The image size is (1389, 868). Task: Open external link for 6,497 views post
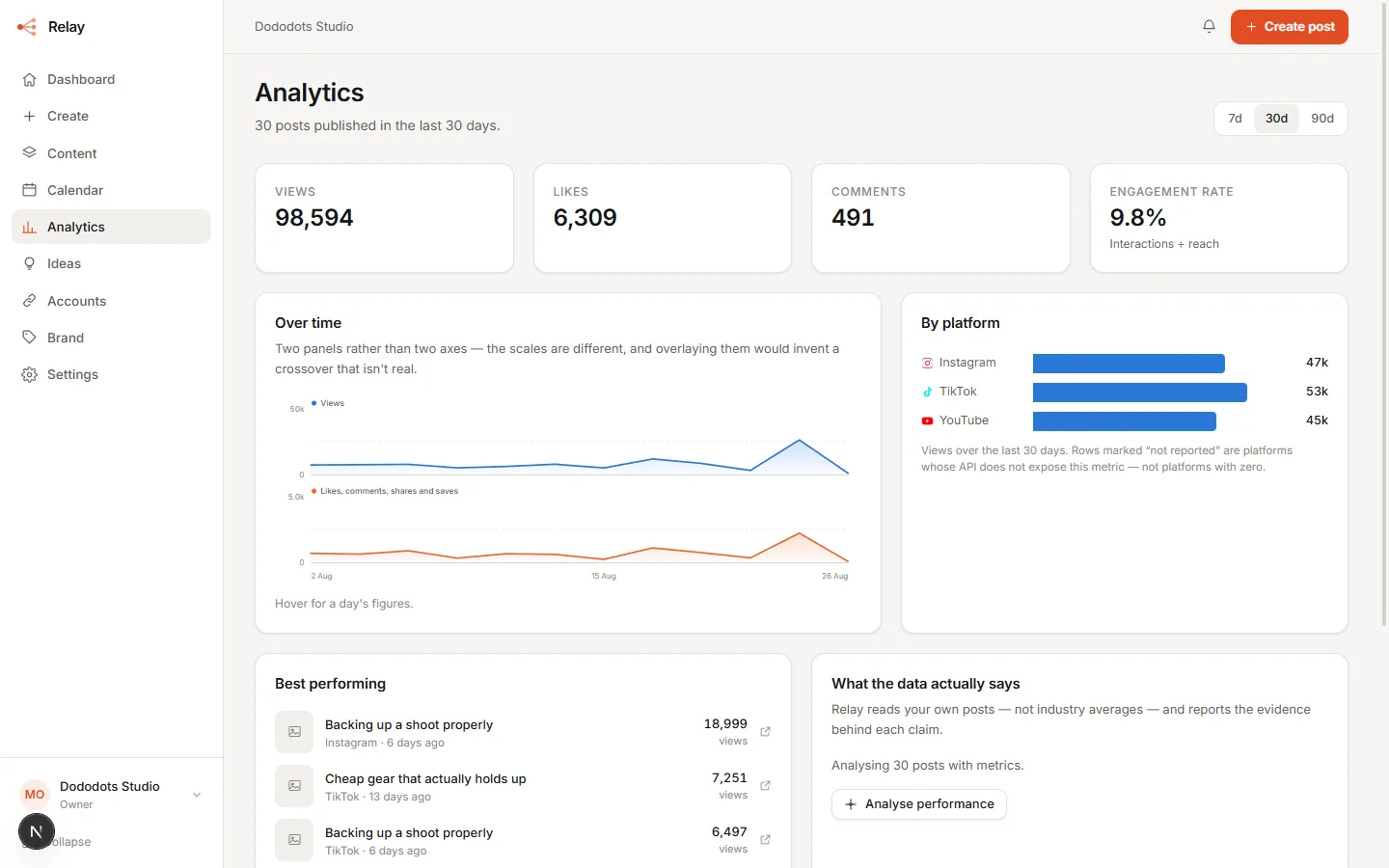[x=765, y=840]
